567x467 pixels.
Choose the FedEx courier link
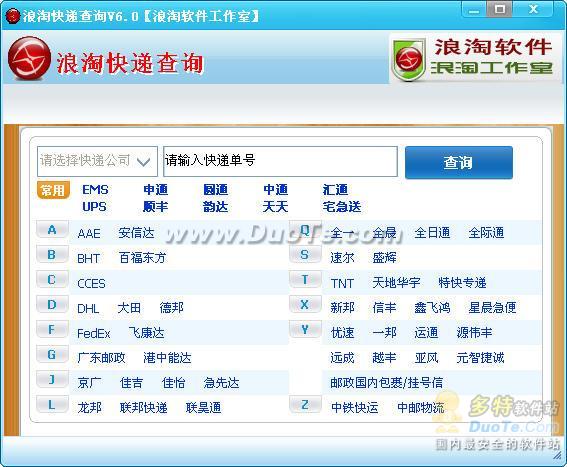pyautogui.click(x=94, y=333)
